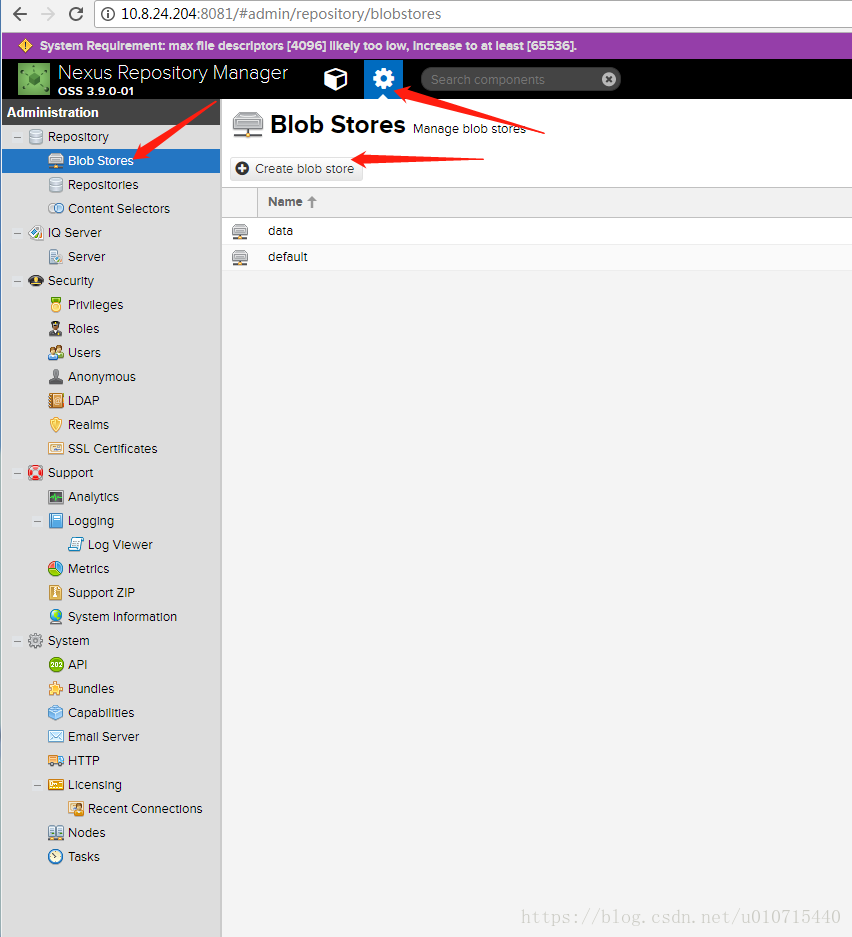This screenshot has width=852, height=937.
Task: Click the Realms shield icon
Action: click(x=56, y=425)
